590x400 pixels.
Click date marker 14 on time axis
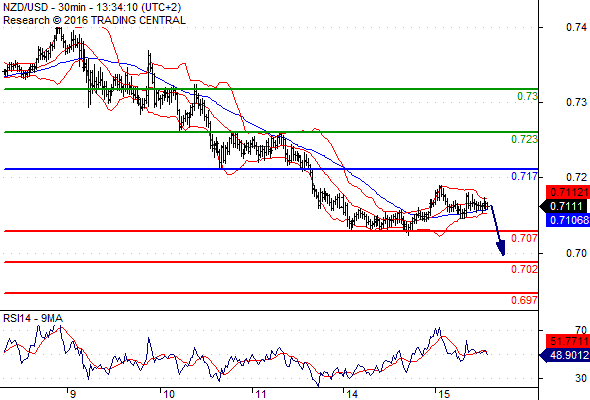click(x=352, y=394)
